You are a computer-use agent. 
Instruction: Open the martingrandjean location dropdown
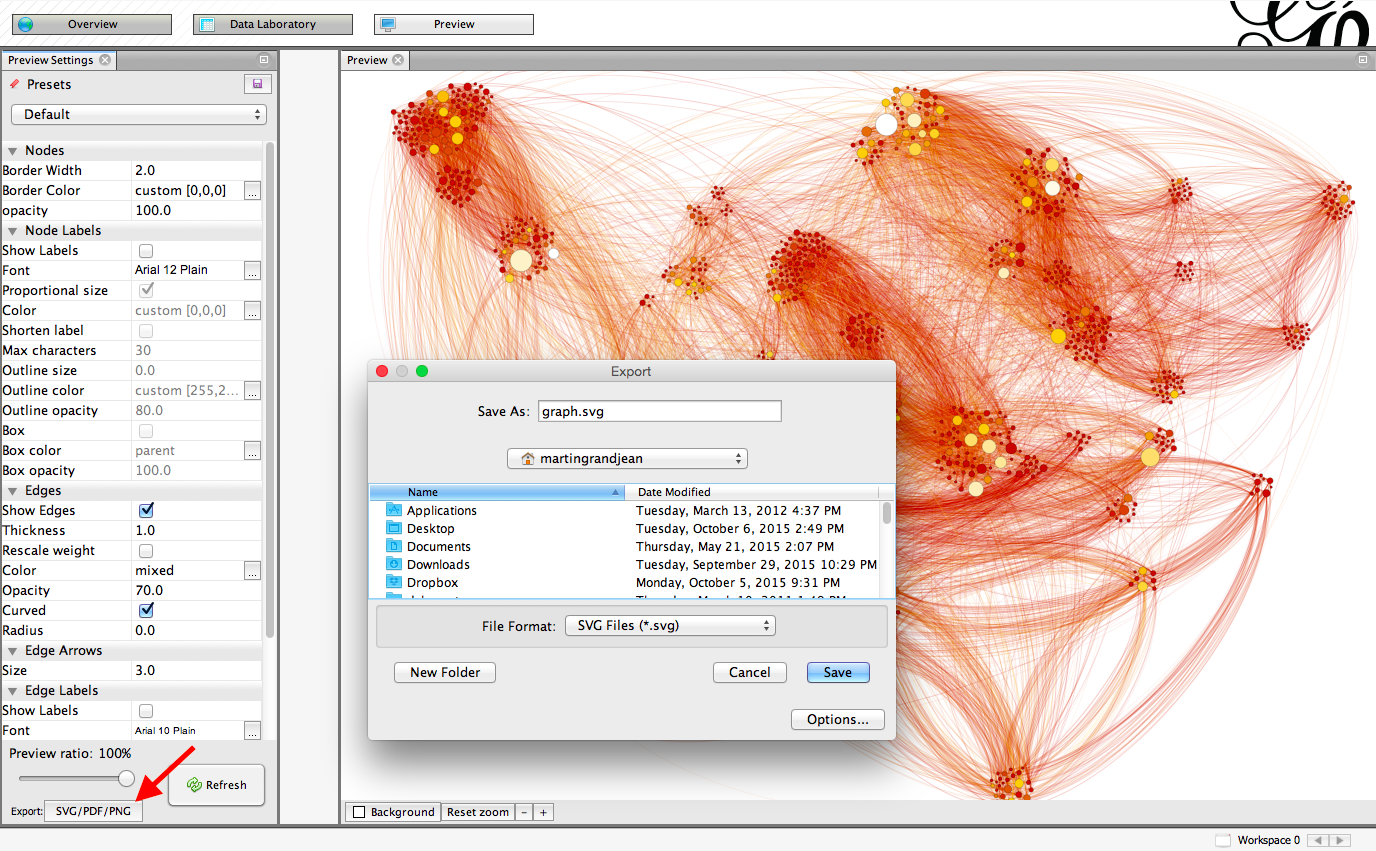pos(627,458)
